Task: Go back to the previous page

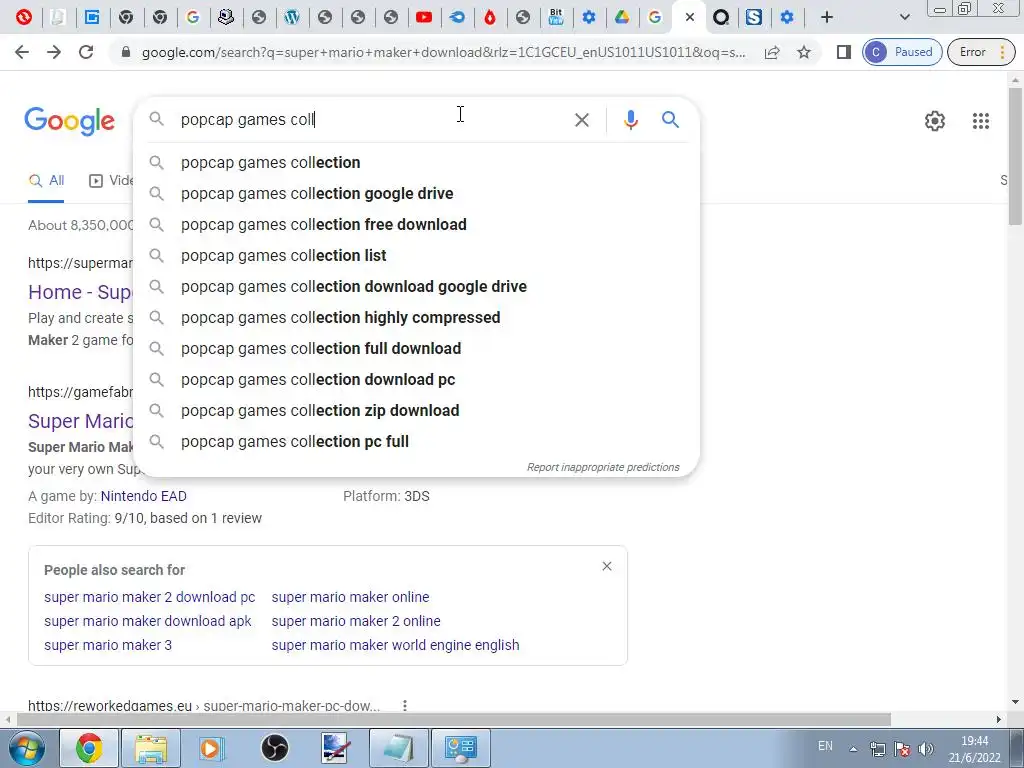Action: (22, 52)
